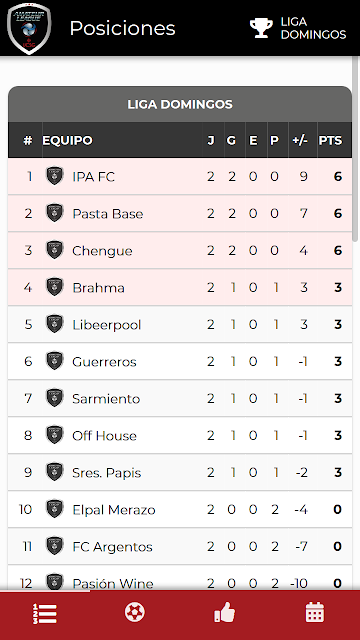Open the Elpal Merazo team entry
Viewport: 360px width, 640px height.
coord(180,509)
